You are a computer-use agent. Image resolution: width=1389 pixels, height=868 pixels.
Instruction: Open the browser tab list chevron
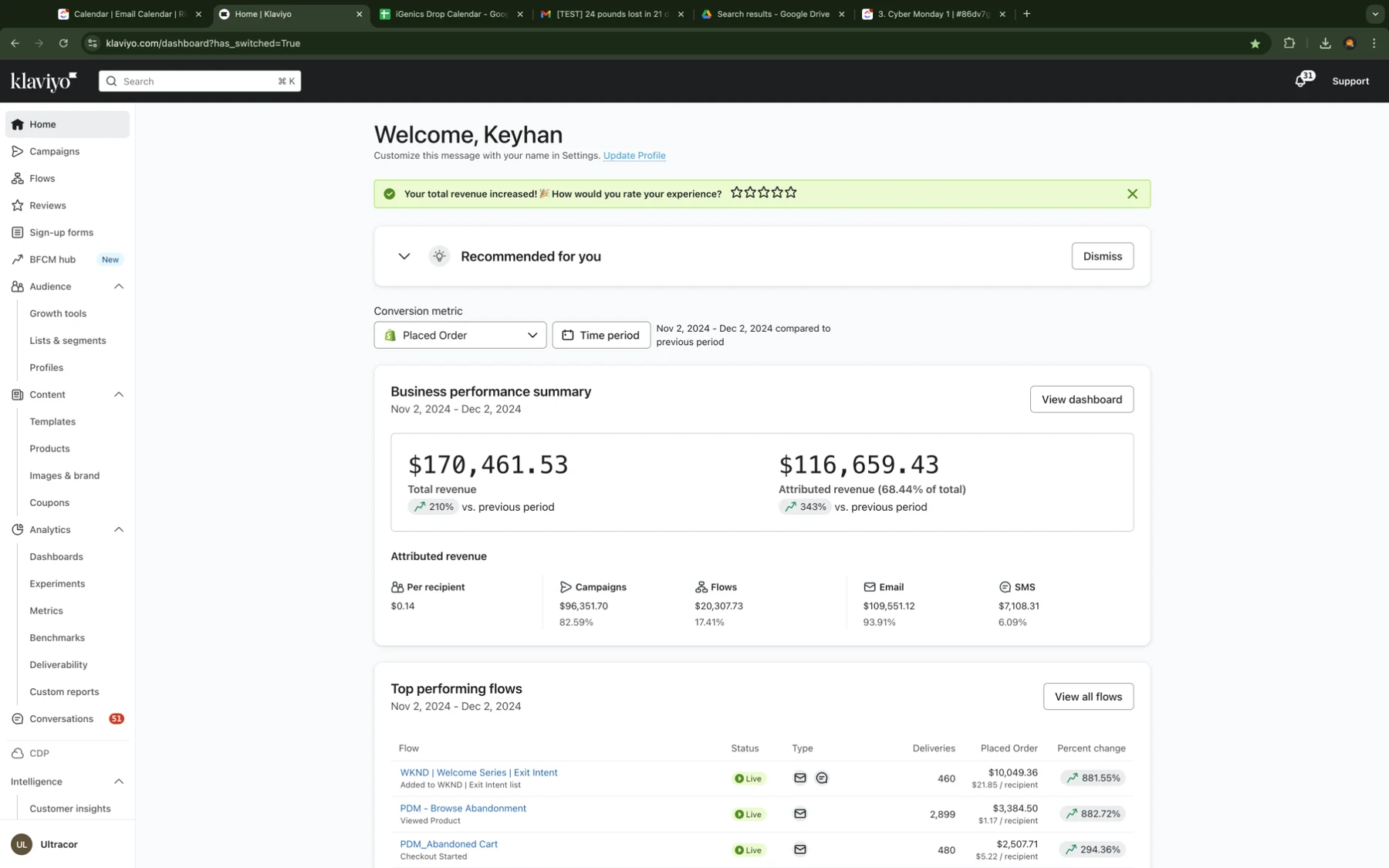(x=1374, y=14)
